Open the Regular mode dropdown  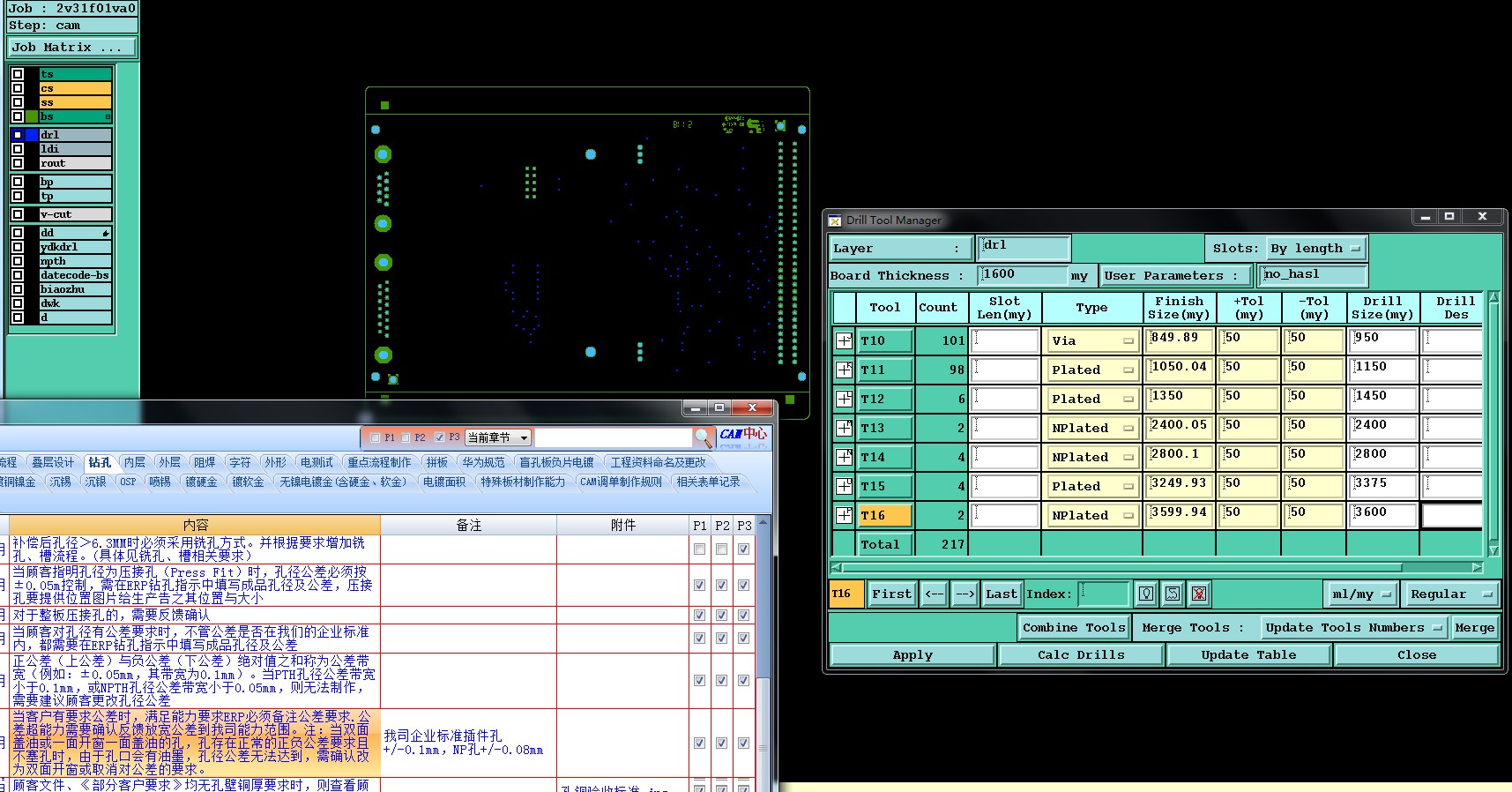pos(1451,594)
